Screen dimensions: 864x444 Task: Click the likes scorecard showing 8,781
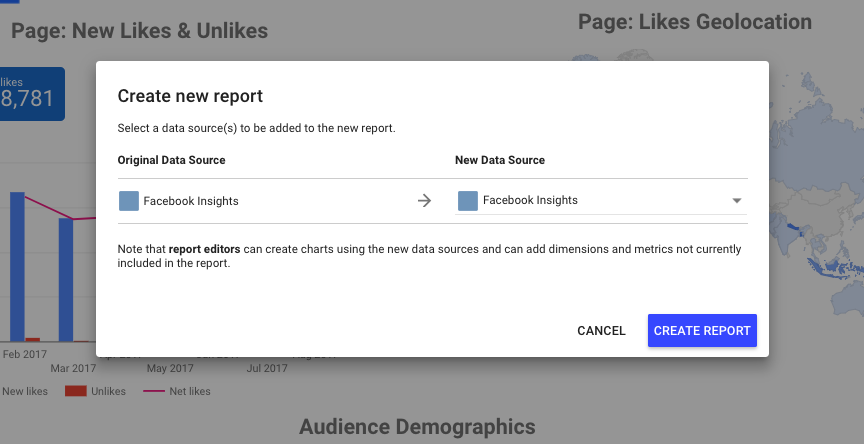point(30,94)
